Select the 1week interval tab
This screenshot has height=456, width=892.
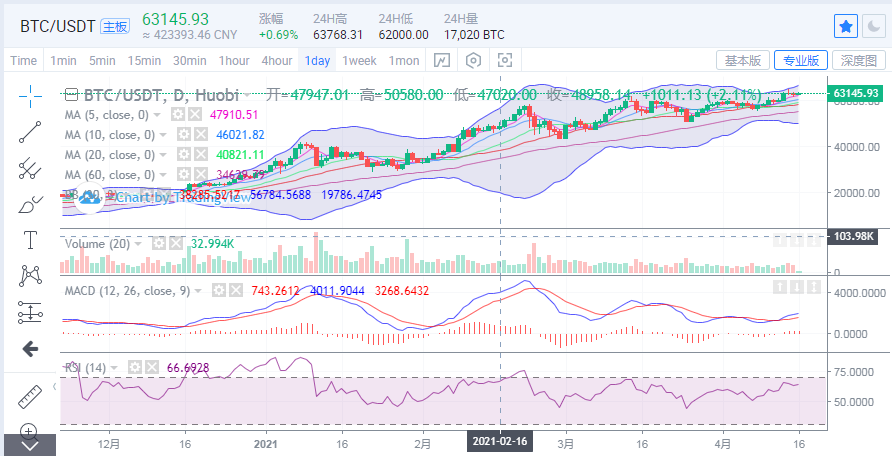[x=359, y=61]
